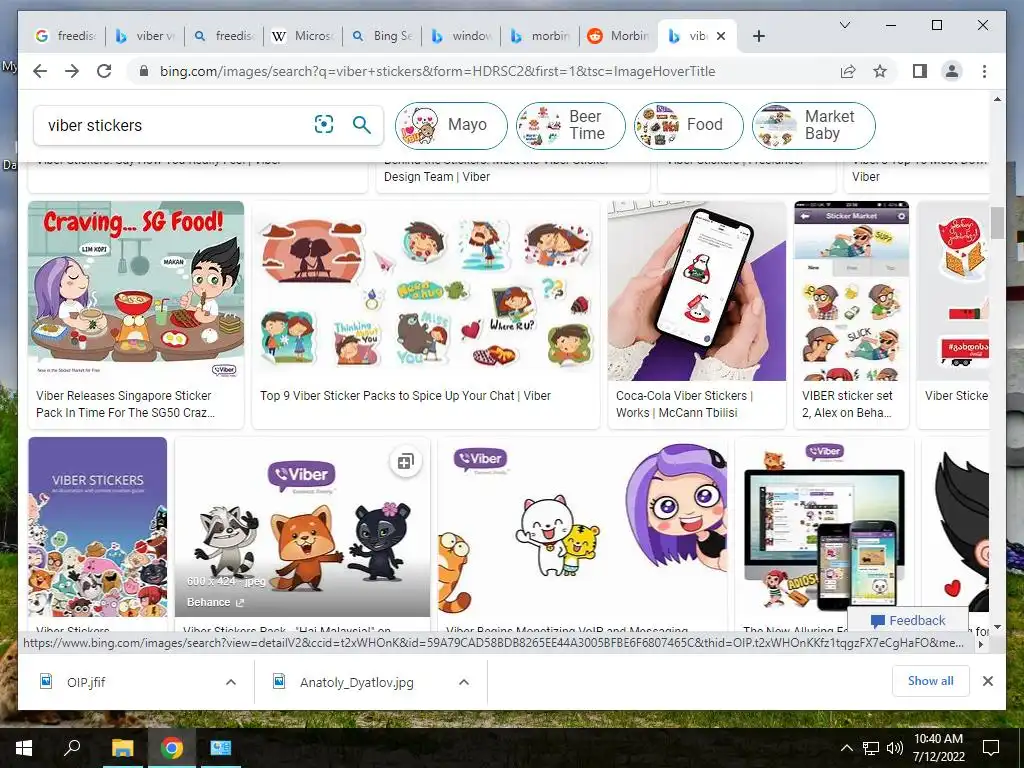Open the Anatoly_Dyatlov.jpg downloaded file

356,682
